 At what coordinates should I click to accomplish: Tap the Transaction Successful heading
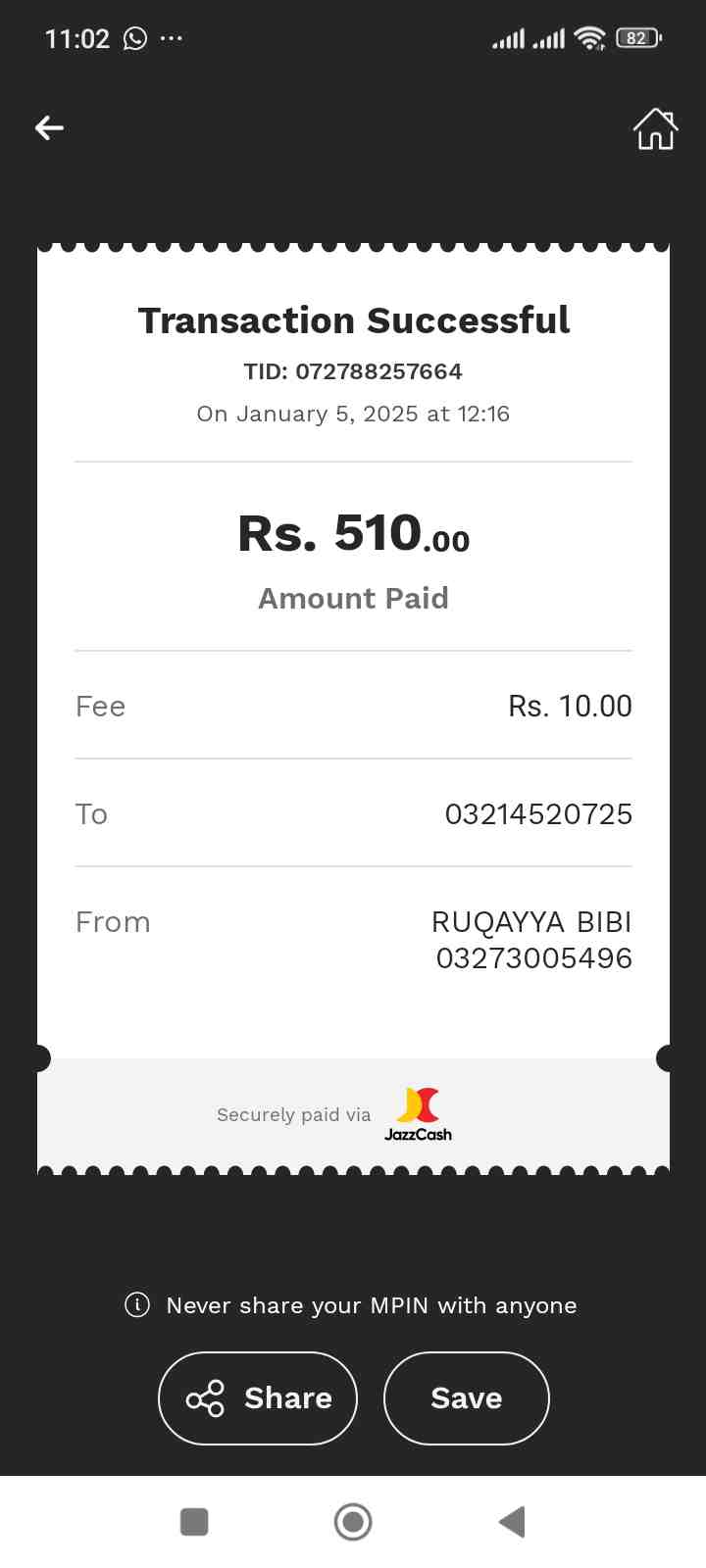tap(353, 320)
